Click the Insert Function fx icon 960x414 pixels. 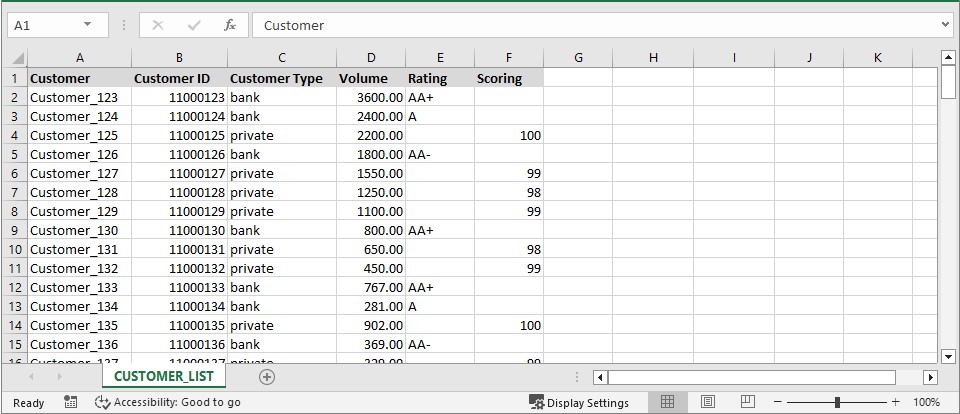tap(230, 25)
